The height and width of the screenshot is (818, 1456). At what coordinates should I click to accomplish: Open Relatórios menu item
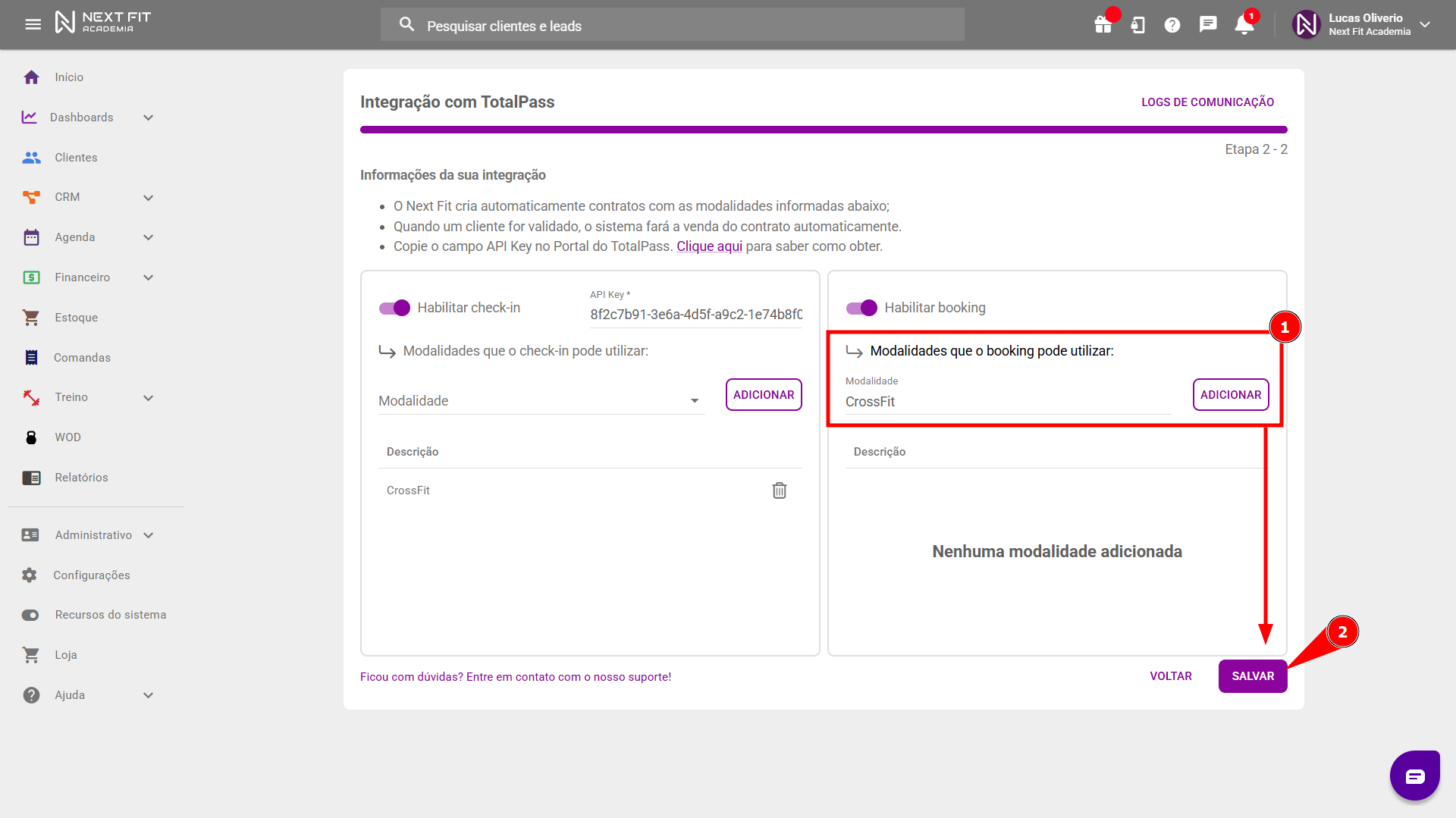(x=81, y=478)
